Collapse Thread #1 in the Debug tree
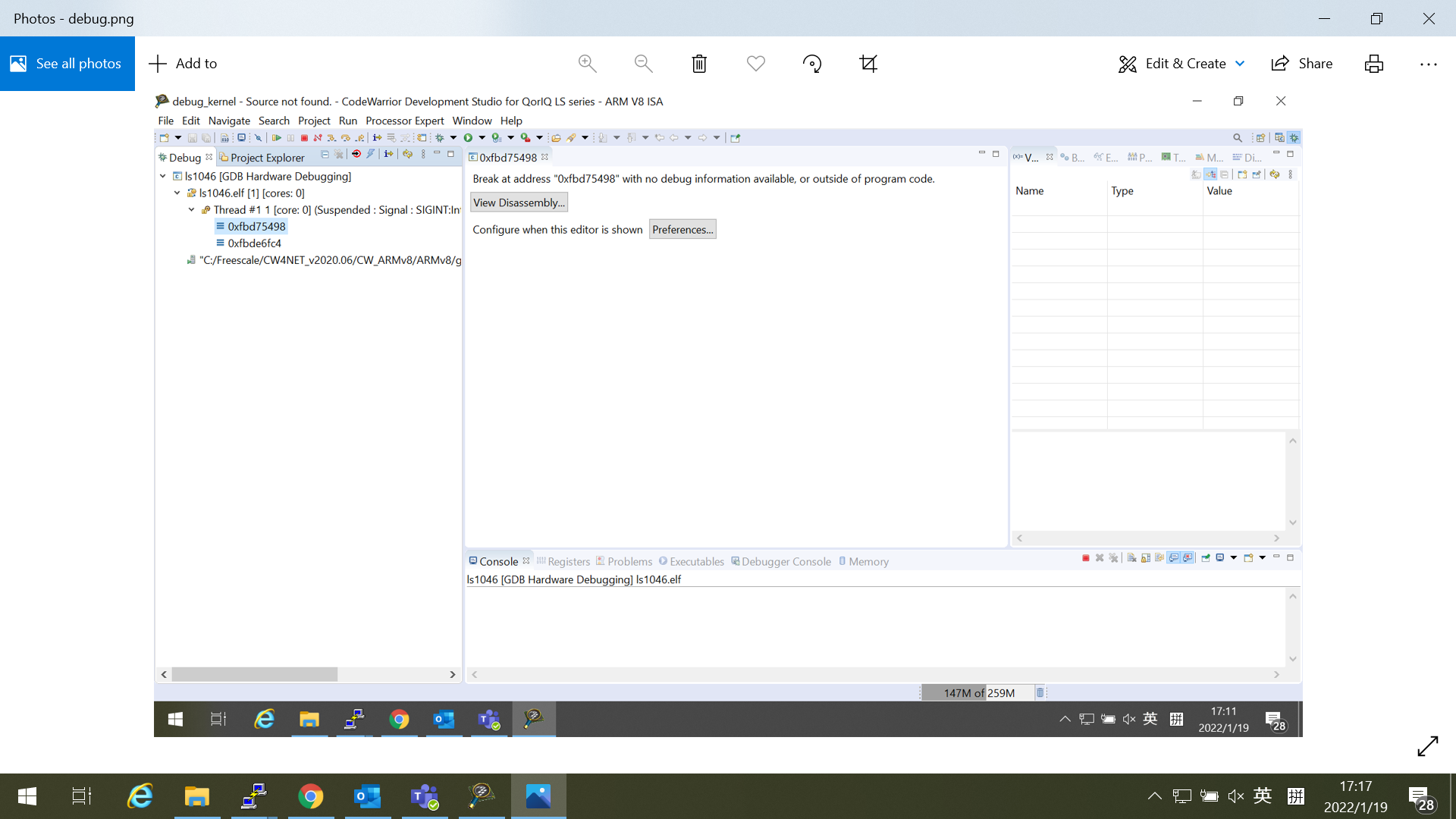Image resolution: width=1456 pixels, height=819 pixels. (190, 210)
